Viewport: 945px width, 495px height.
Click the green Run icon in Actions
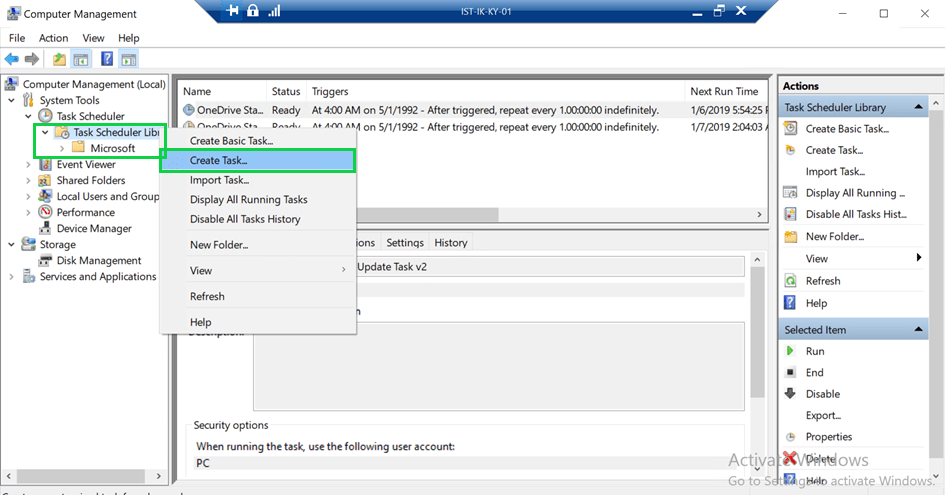point(790,351)
